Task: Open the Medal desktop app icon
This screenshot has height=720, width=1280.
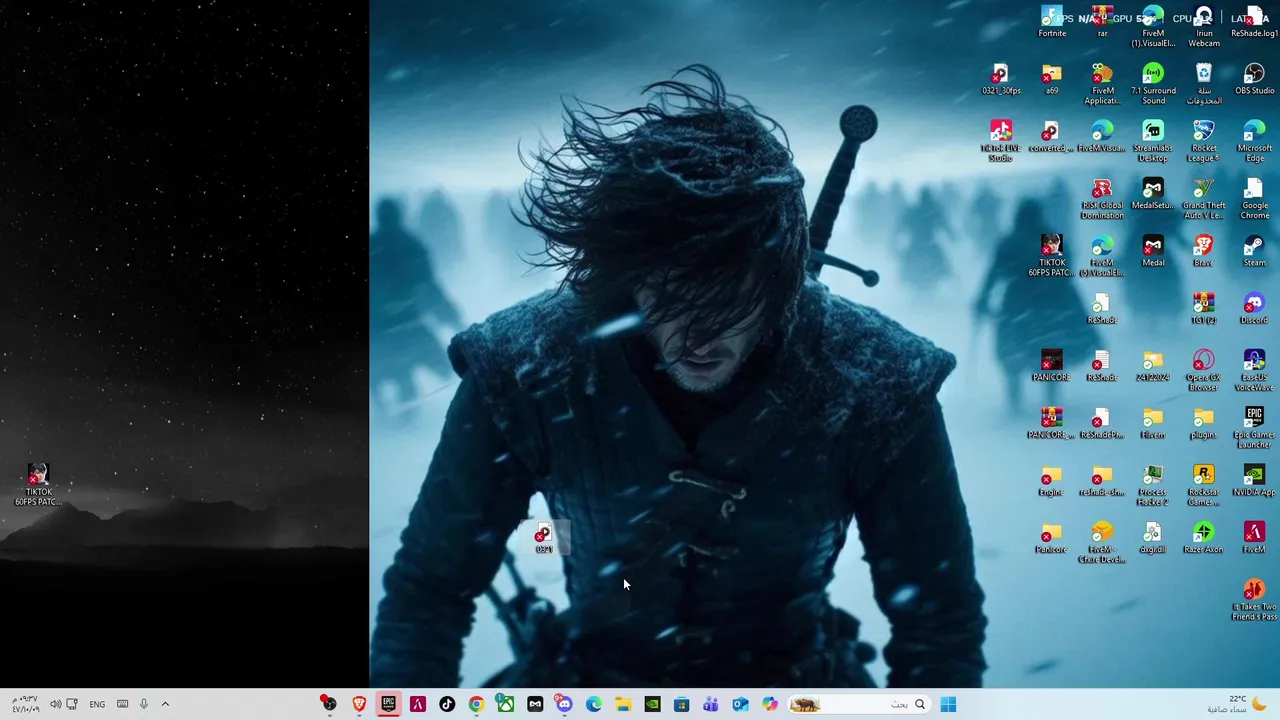Action: click(1153, 251)
